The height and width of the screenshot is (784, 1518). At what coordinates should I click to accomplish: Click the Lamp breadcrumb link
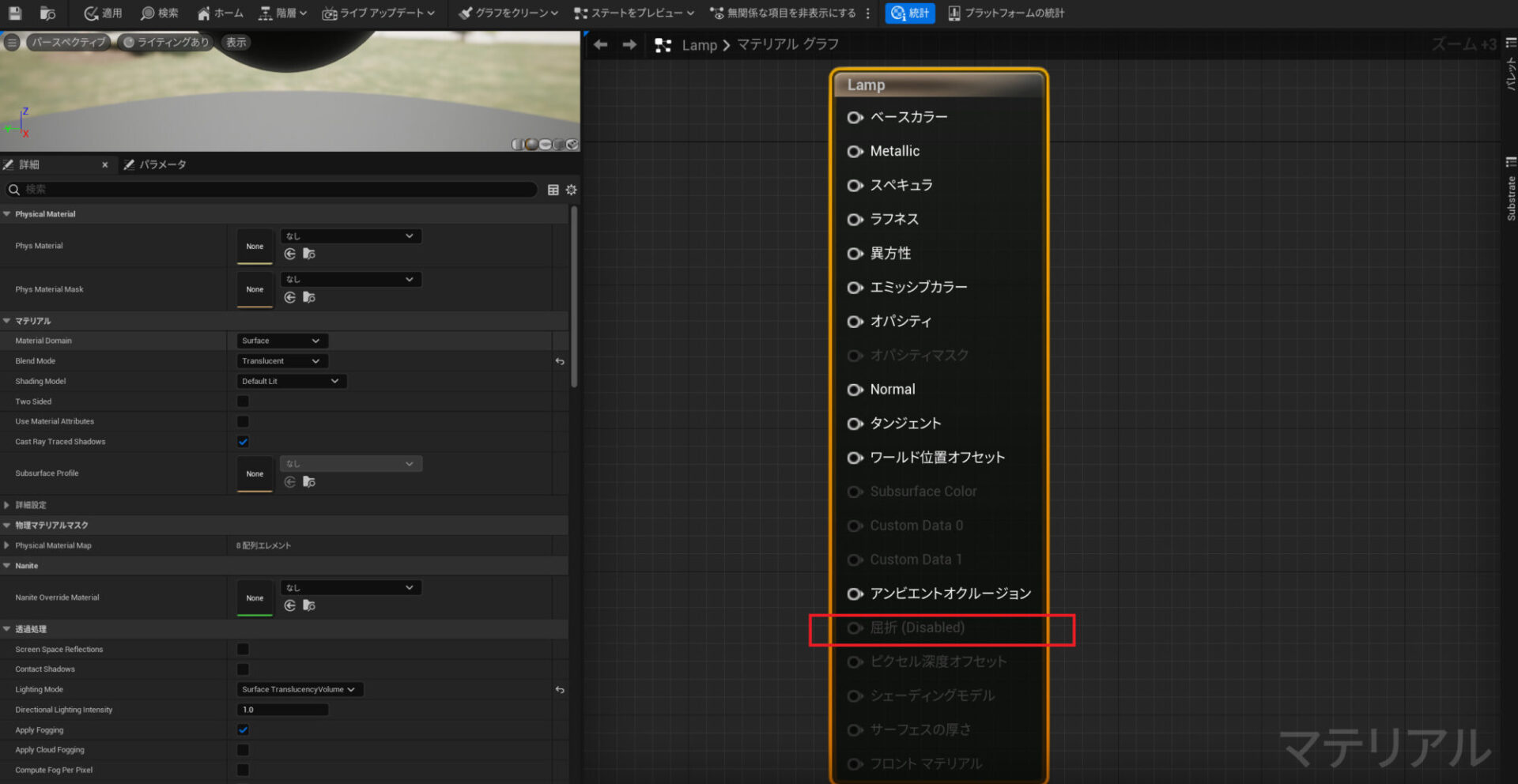point(699,44)
